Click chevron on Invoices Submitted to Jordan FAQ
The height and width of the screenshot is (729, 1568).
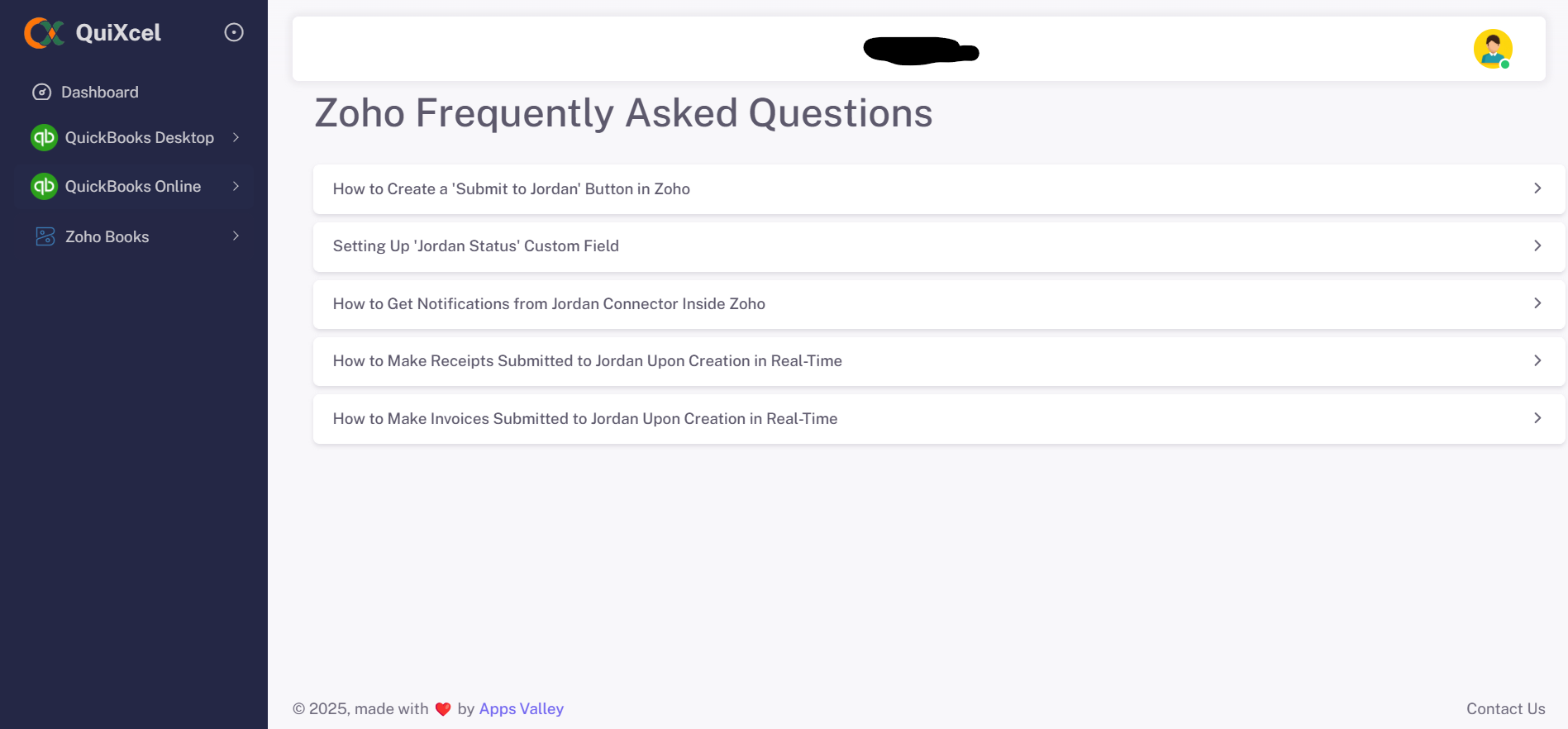tap(1537, 418)
